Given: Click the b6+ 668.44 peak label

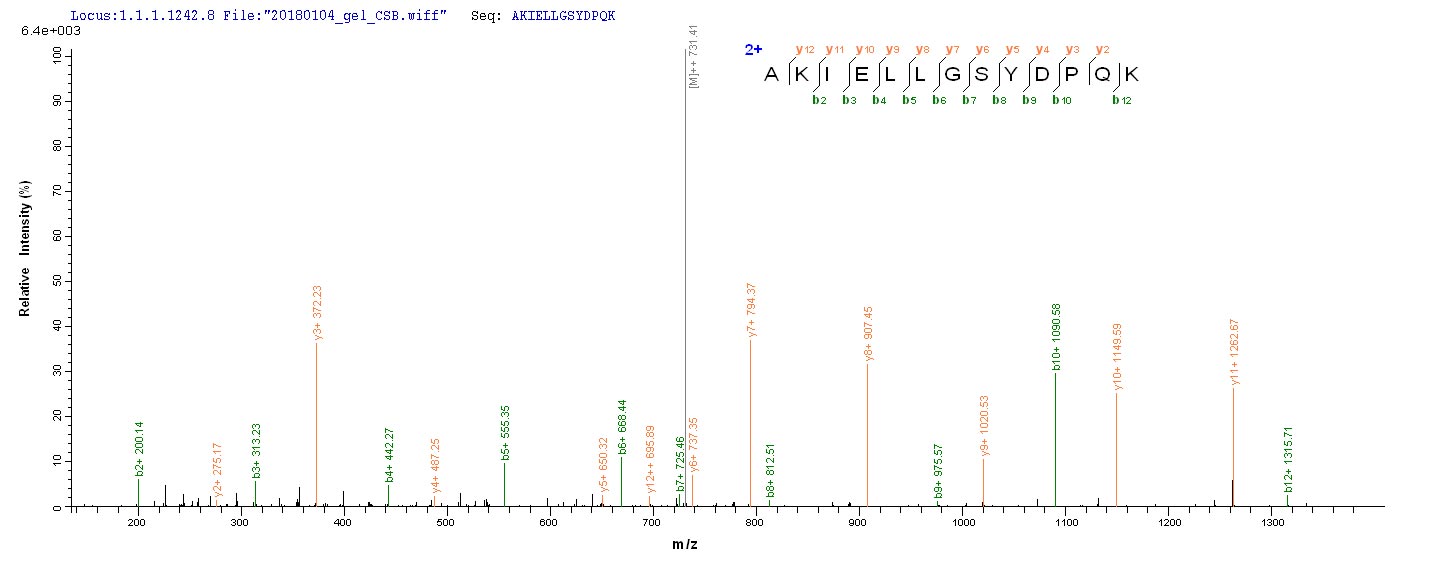Looking at the screenshot, I should [623, 427].
